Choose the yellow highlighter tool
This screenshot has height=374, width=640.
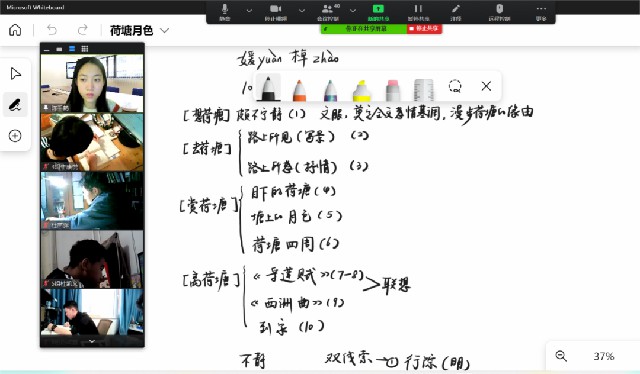tap(361, 90)
